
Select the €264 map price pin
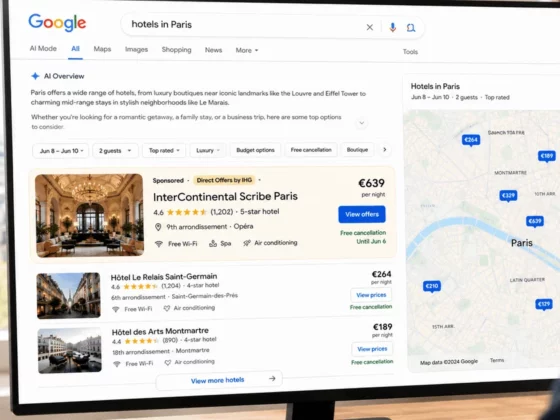(x=471, y=140)
